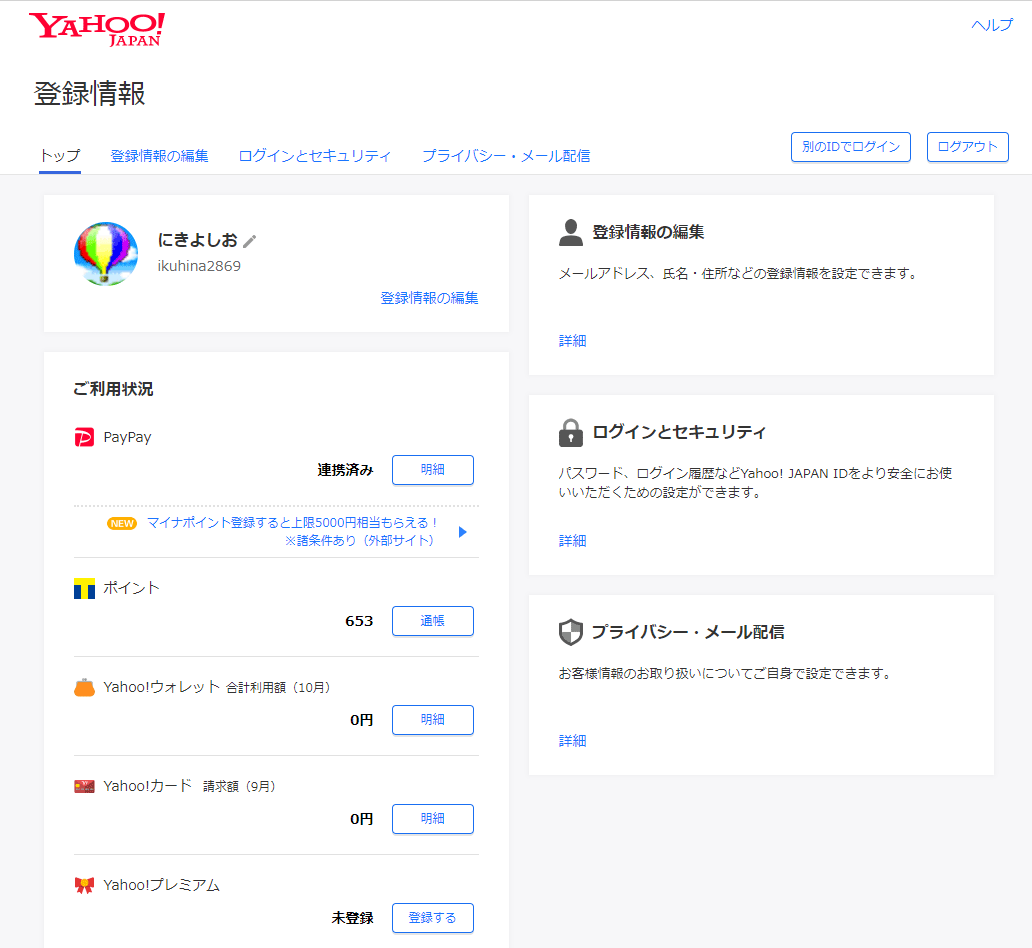Click the padlock icon for ログインとセキュリティ

coord(571,433)
